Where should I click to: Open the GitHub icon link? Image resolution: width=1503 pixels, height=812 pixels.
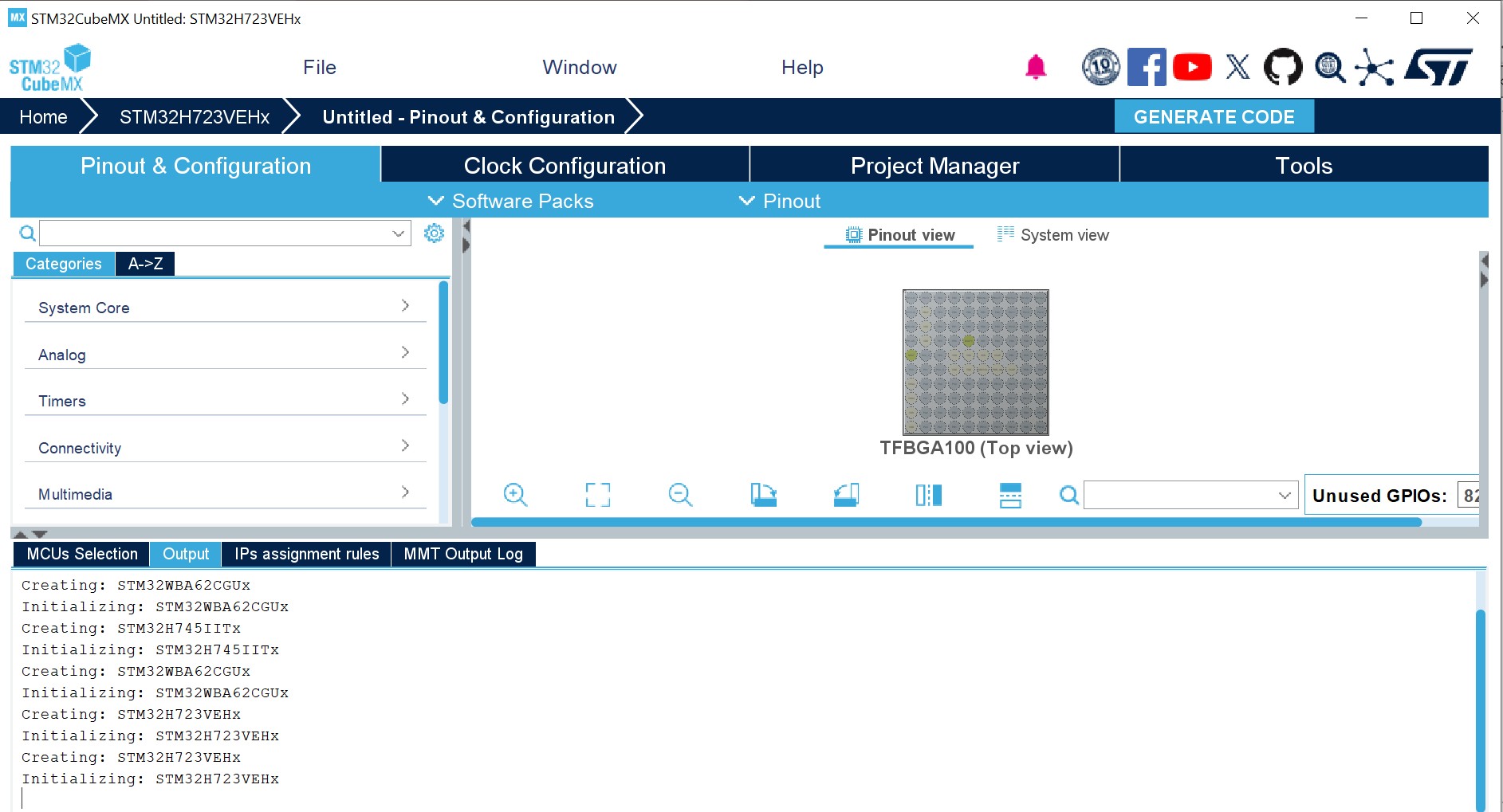click(x=1283, y=67)
